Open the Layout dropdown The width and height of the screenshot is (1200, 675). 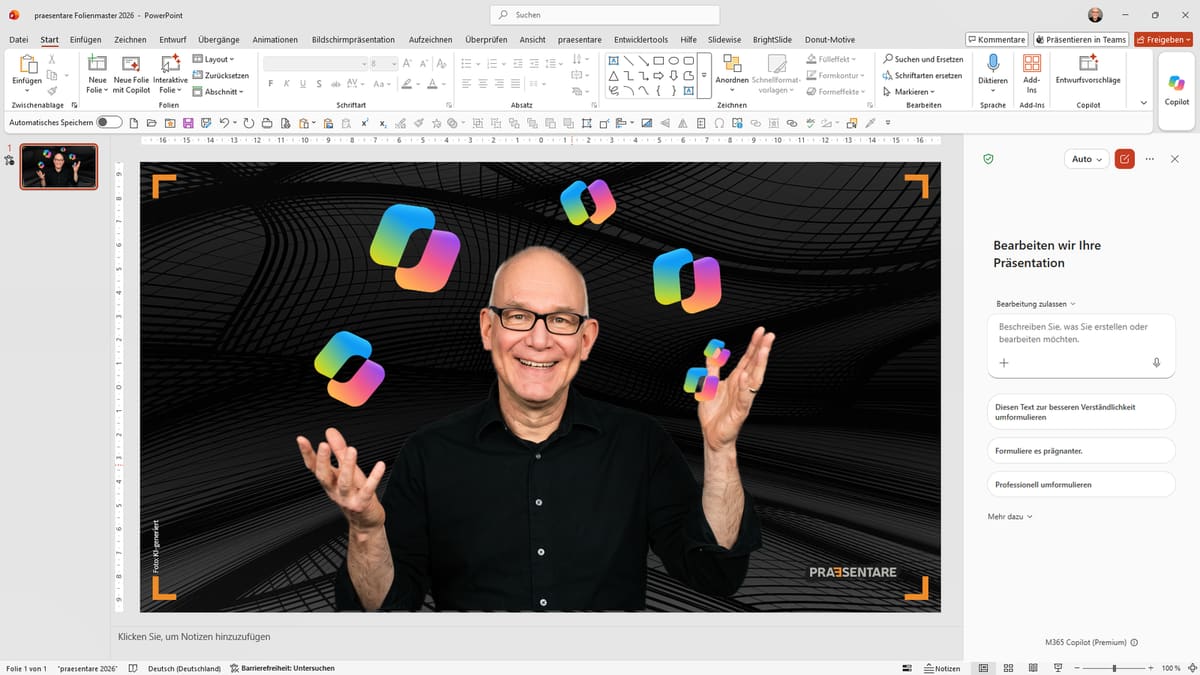[x=214, y=59]
